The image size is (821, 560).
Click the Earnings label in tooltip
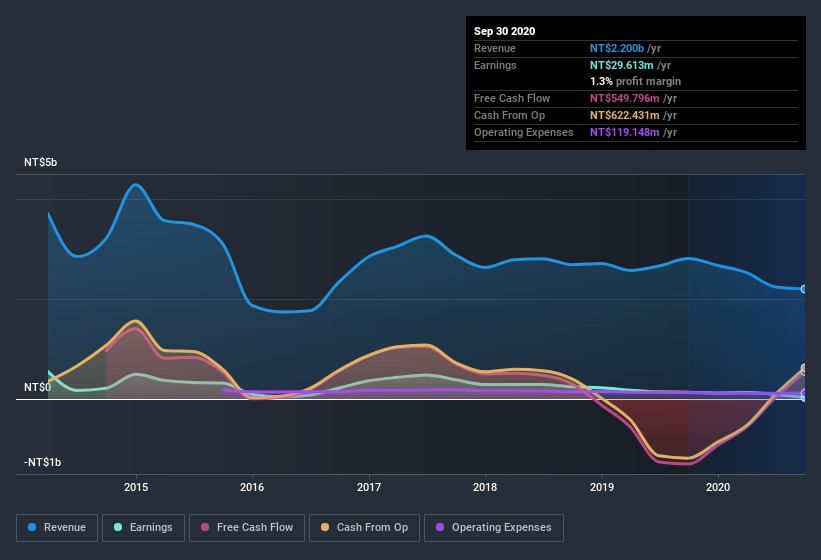pos(495,65)
